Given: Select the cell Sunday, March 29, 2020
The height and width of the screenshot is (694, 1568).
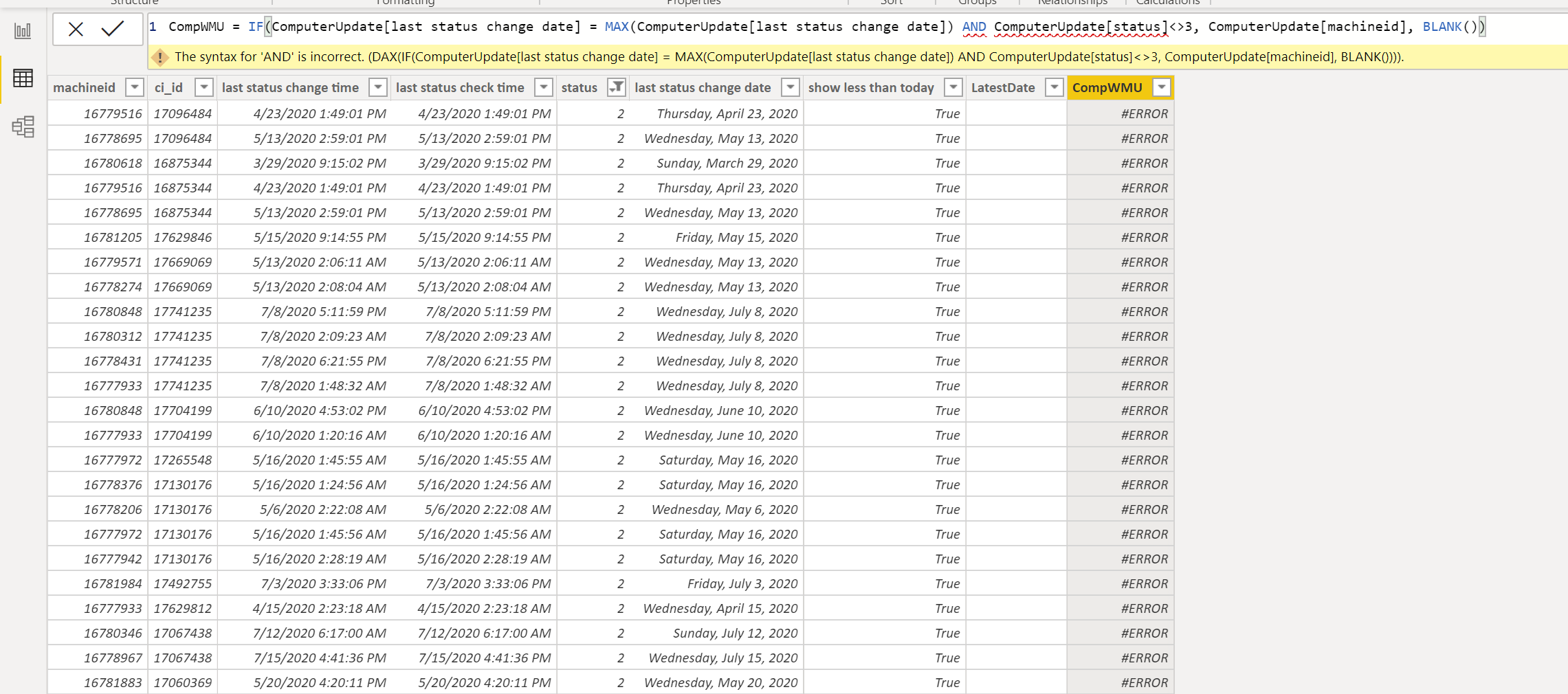Looking at the screenshot, I should (717, 163).
